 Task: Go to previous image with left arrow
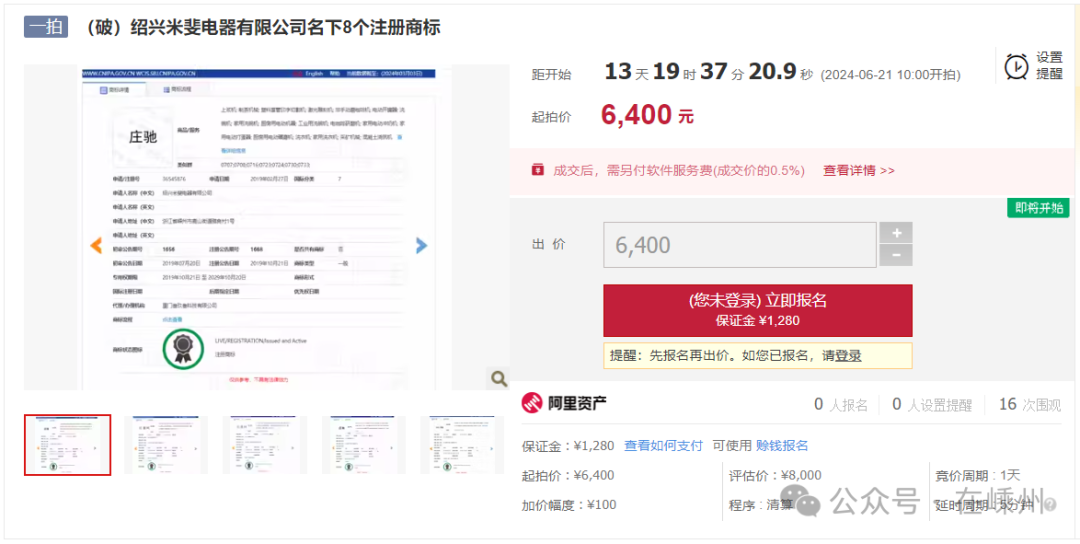click(97, 245)
